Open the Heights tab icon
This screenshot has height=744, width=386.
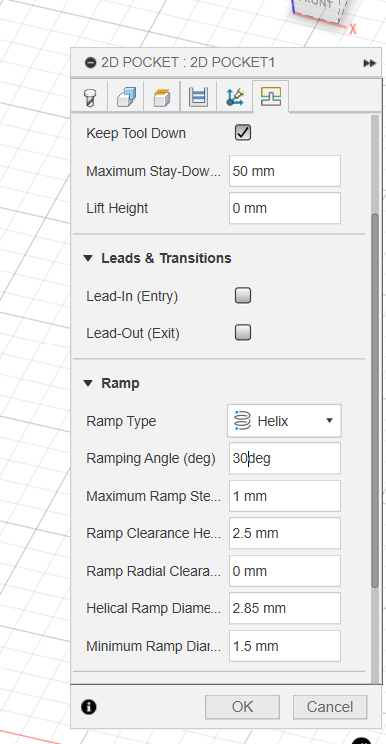click(162, 97)
